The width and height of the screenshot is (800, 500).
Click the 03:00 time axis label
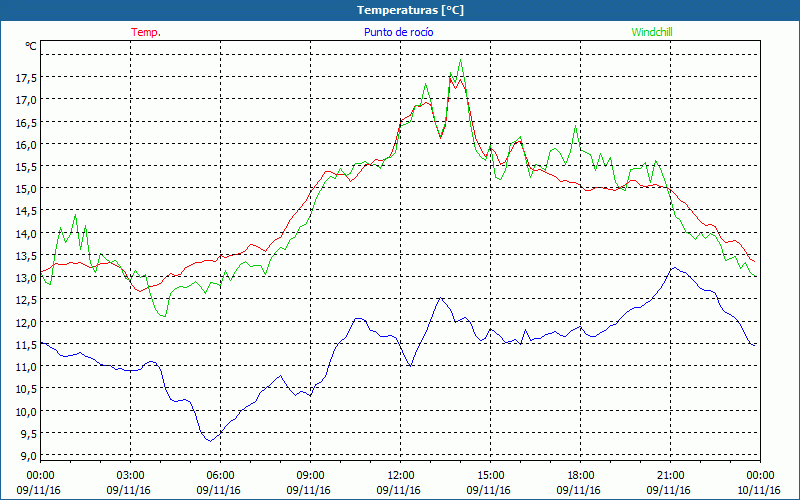coord(131,476)
